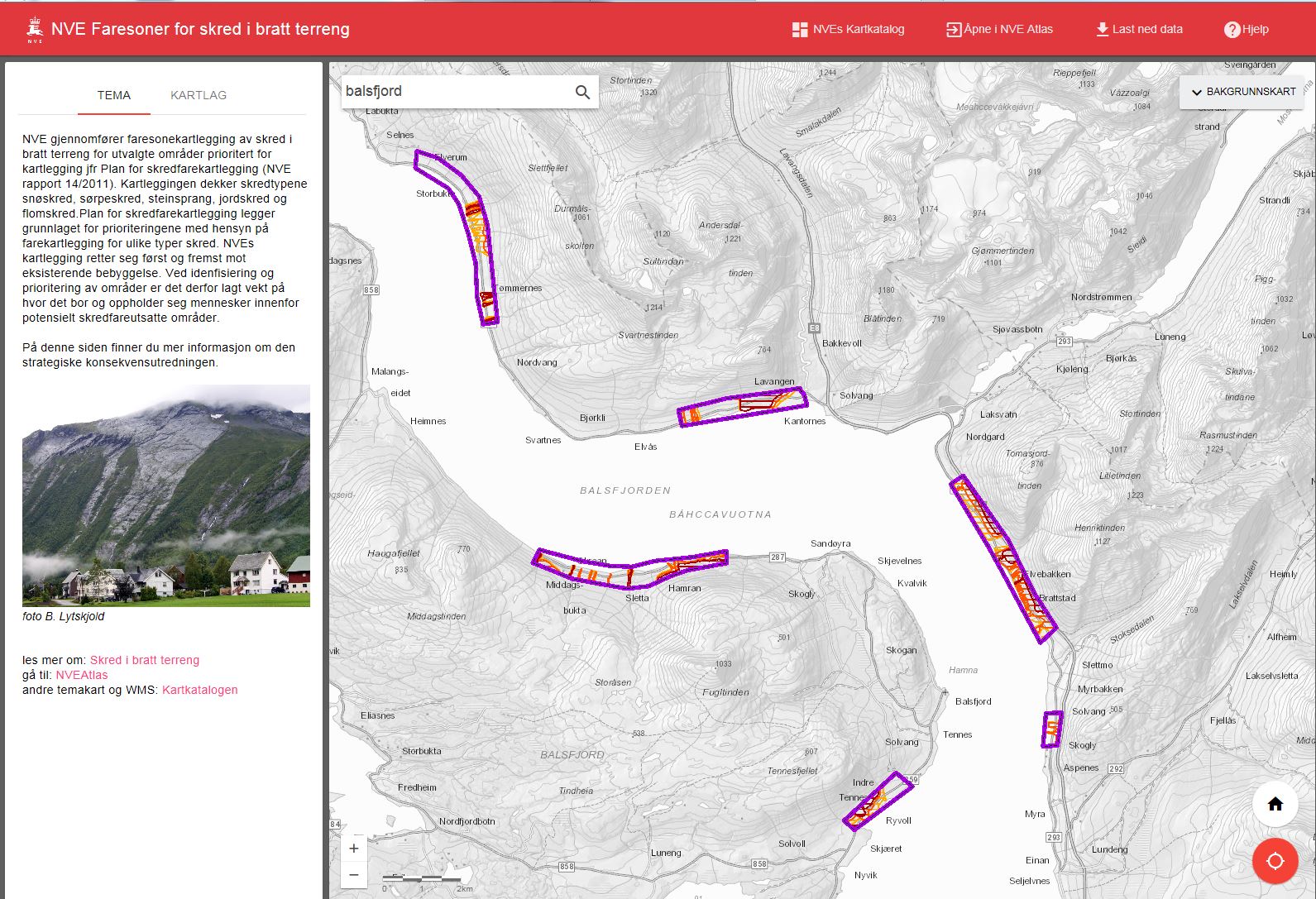Click the page title NVE Faresoner
The image size is (1316, 899).
click(x=200, y=29)
